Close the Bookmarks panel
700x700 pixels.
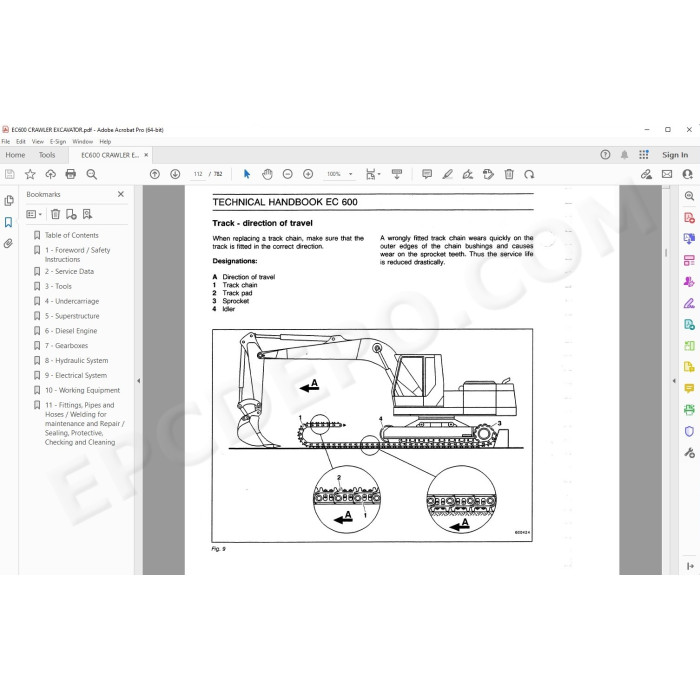121,194
